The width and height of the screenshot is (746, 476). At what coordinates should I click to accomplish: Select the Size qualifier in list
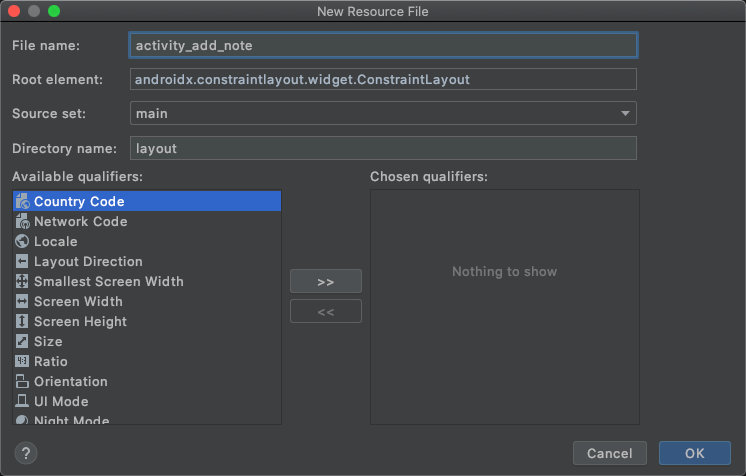pyautogui.click(x=48, y=341)
